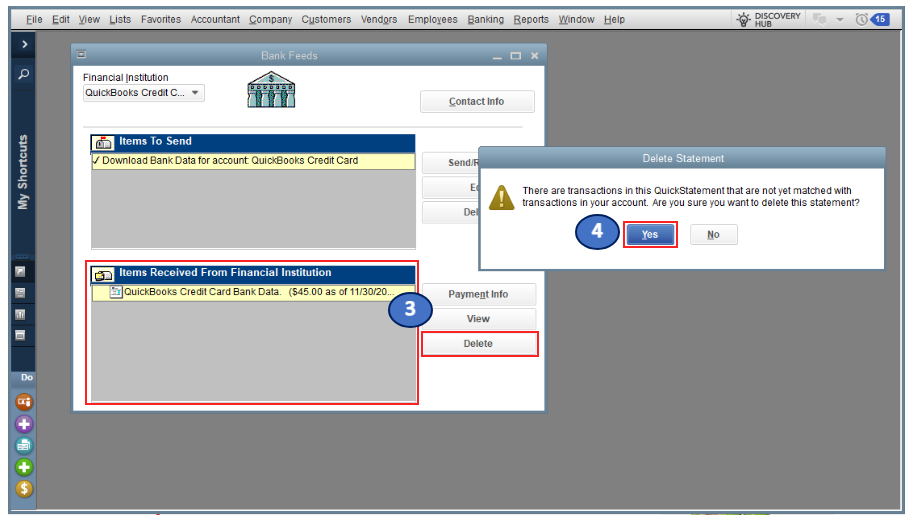
Task: Open the Vendors menu
Action: (x=379, y=19)
